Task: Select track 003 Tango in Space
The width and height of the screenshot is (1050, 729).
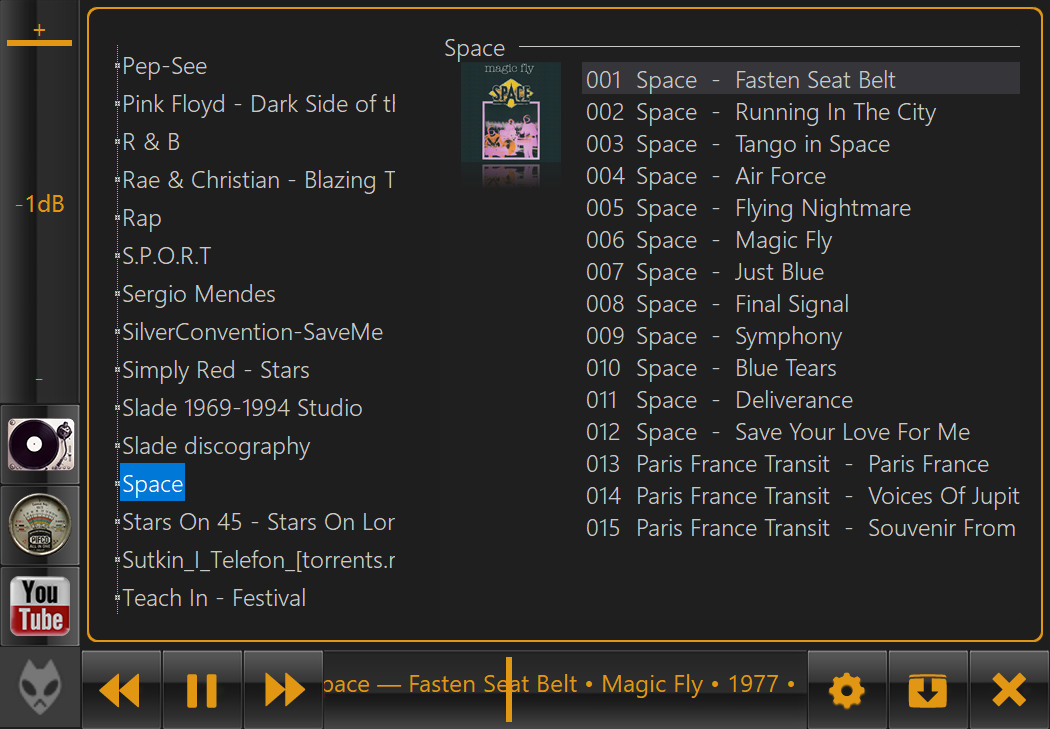Action: pos(812,144)
